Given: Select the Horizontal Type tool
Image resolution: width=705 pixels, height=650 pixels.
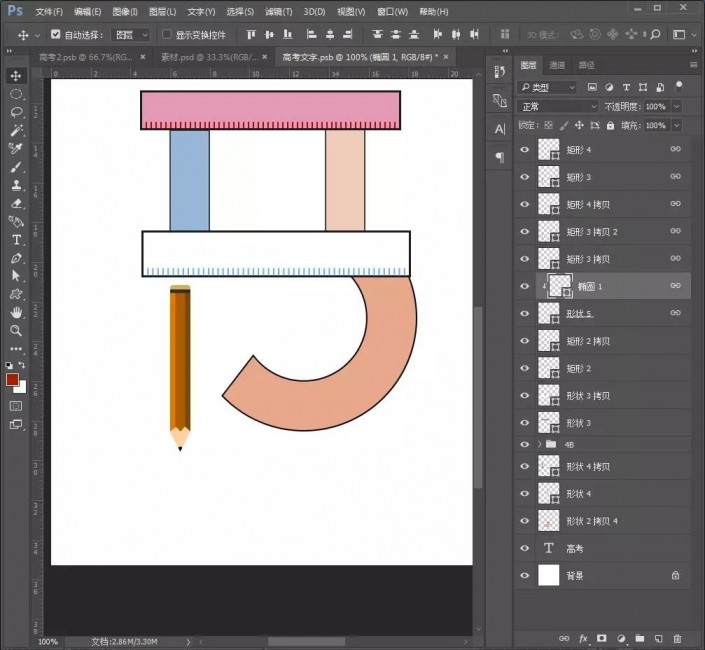Looking at the screenshot, I should click(16, 240).
